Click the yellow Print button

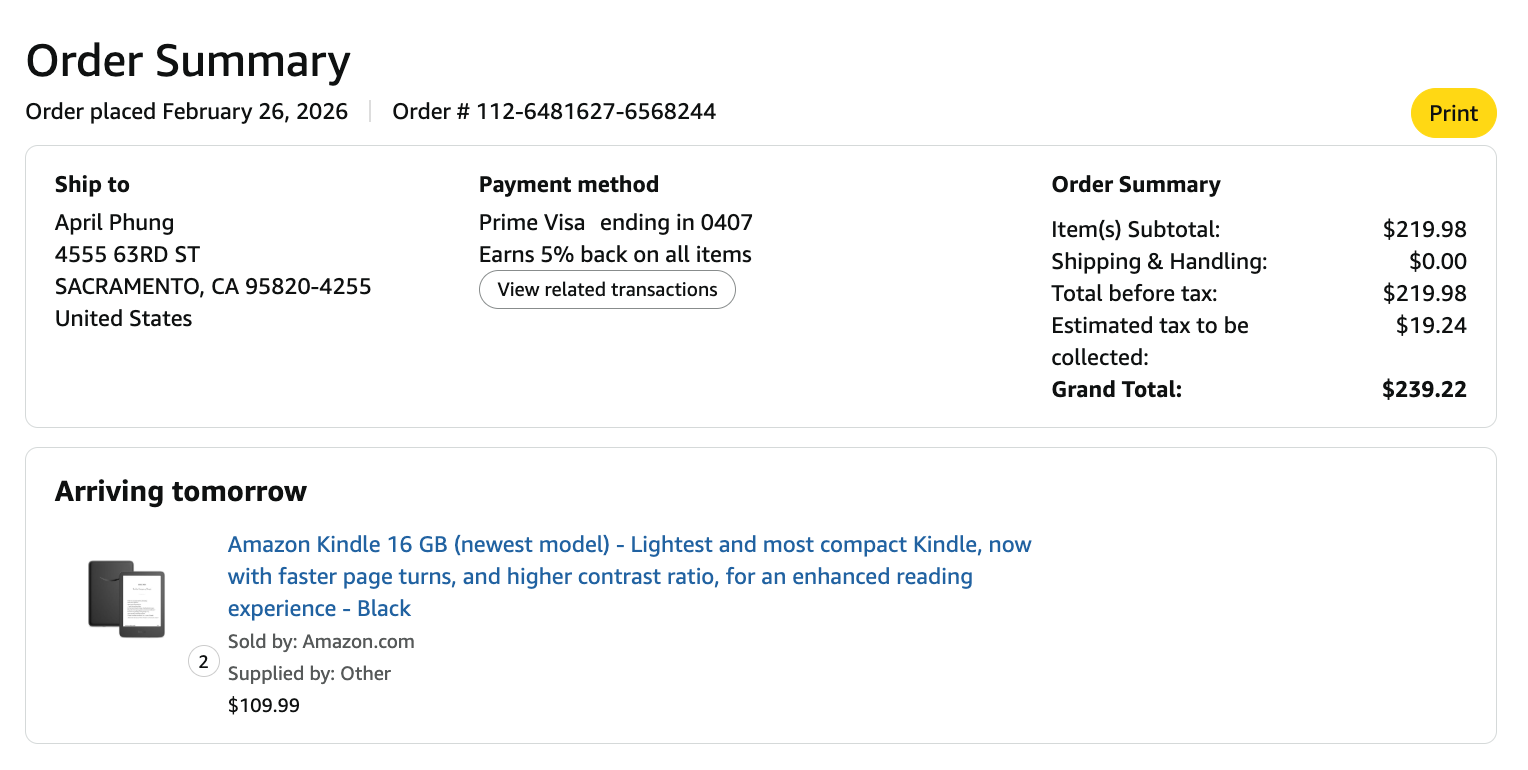tap(1452, 113)
